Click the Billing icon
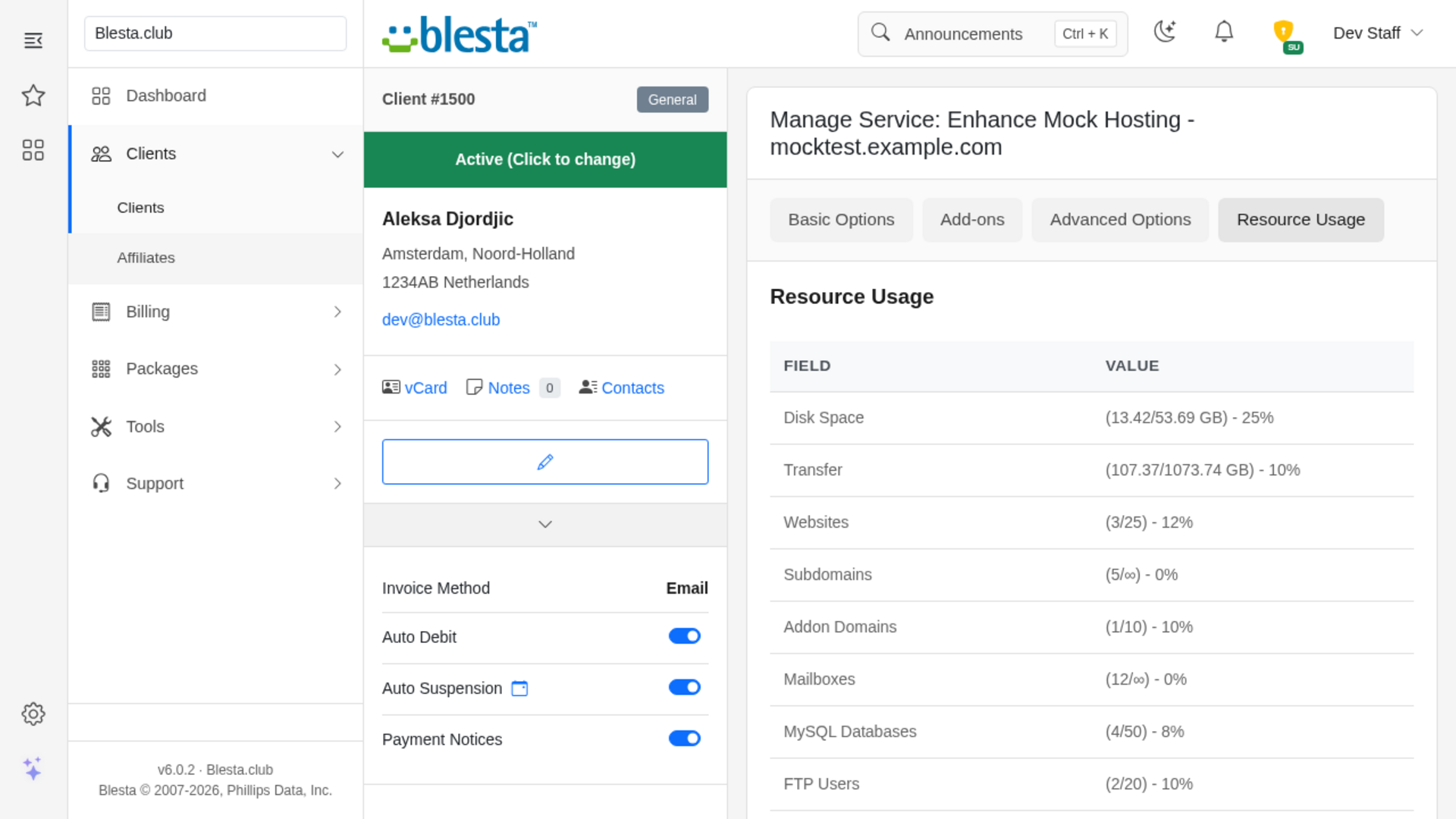 [x=101, y=312]
